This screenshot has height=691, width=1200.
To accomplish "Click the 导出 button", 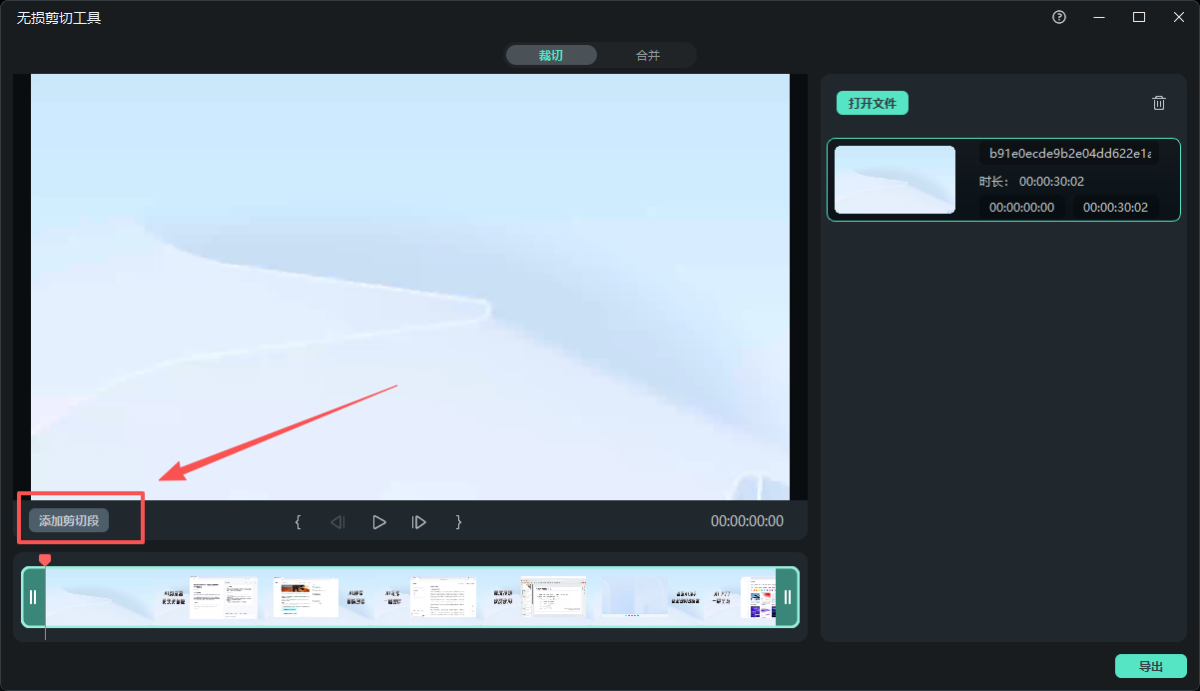I will (1150, 667).
